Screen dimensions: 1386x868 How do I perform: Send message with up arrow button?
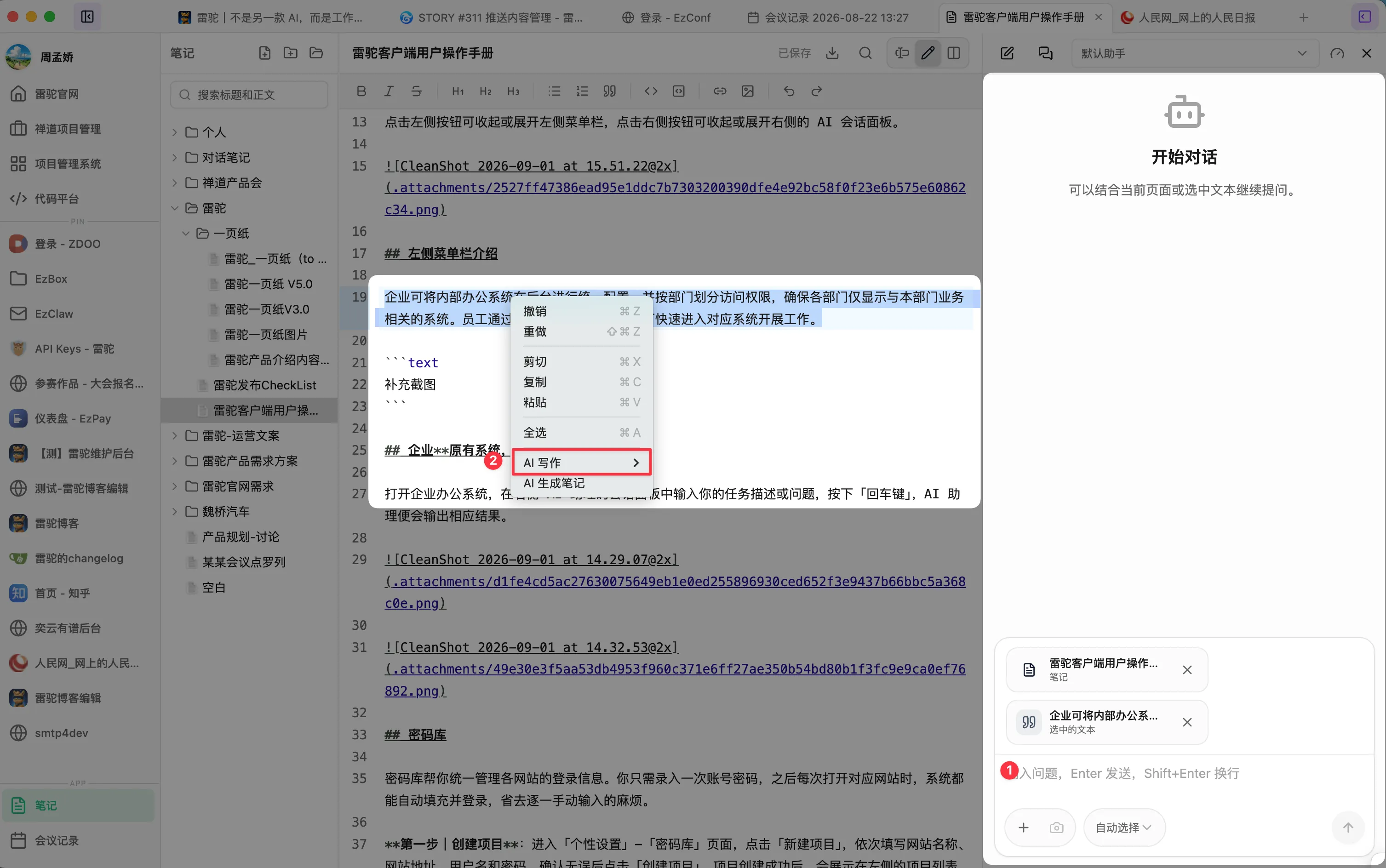(1347, 827)
